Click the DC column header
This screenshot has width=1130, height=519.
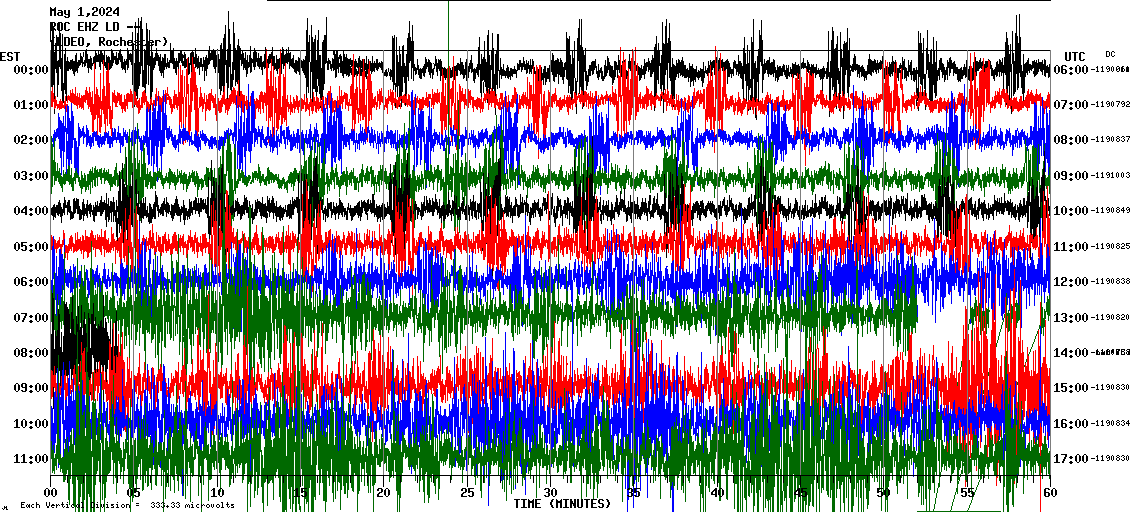[1110, 54]
